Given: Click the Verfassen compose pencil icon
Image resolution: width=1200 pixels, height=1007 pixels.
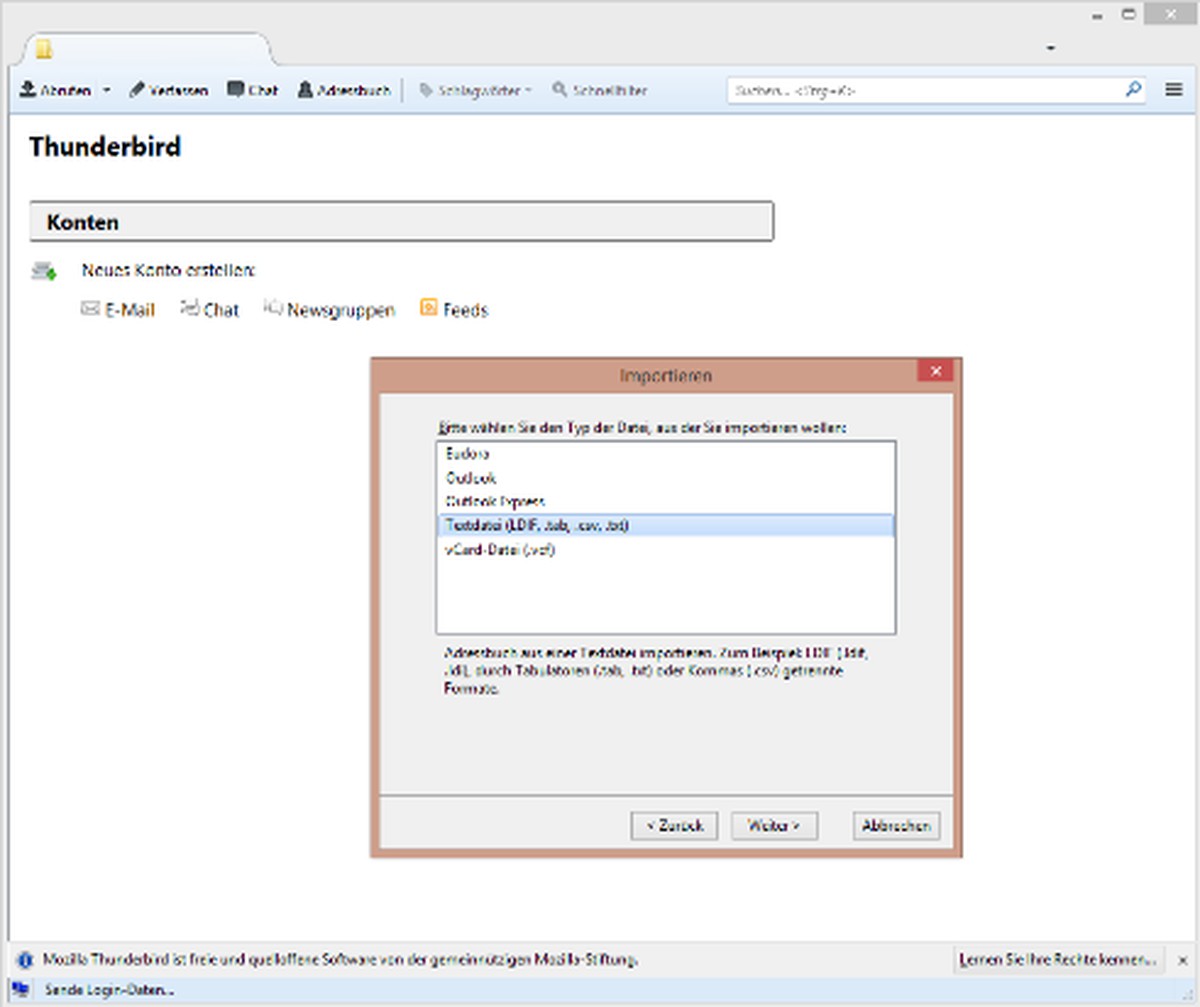Looking at the screenshot, I should click(x=137, y=90).
